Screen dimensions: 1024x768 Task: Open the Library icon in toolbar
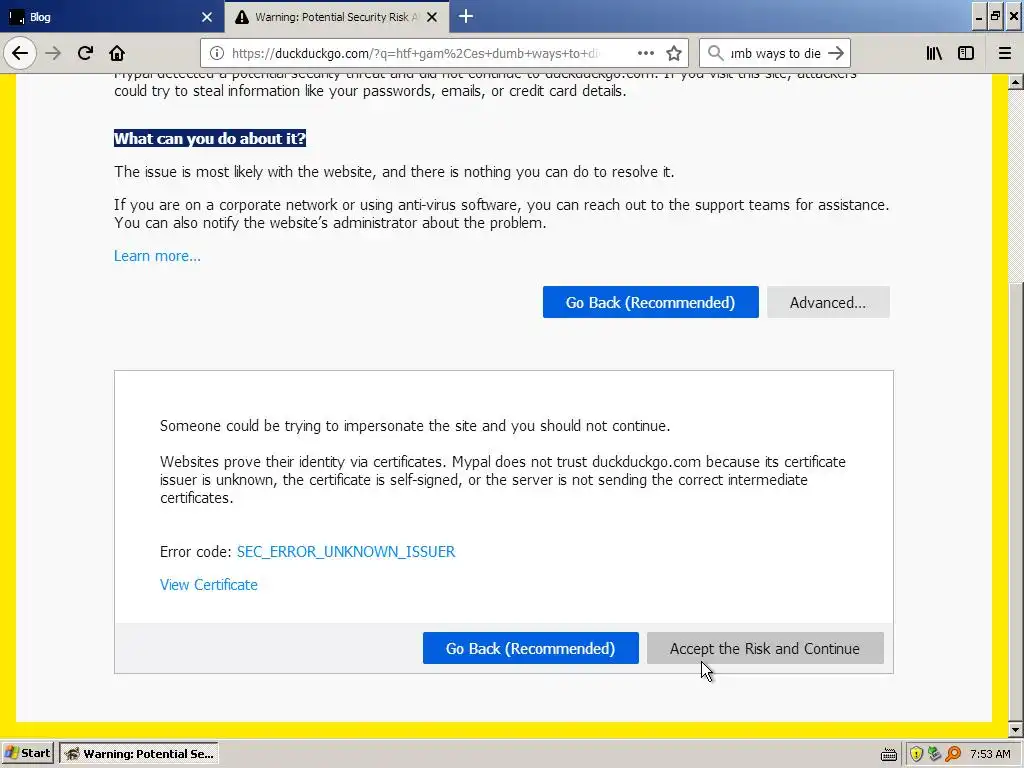[x=934, y=53]
